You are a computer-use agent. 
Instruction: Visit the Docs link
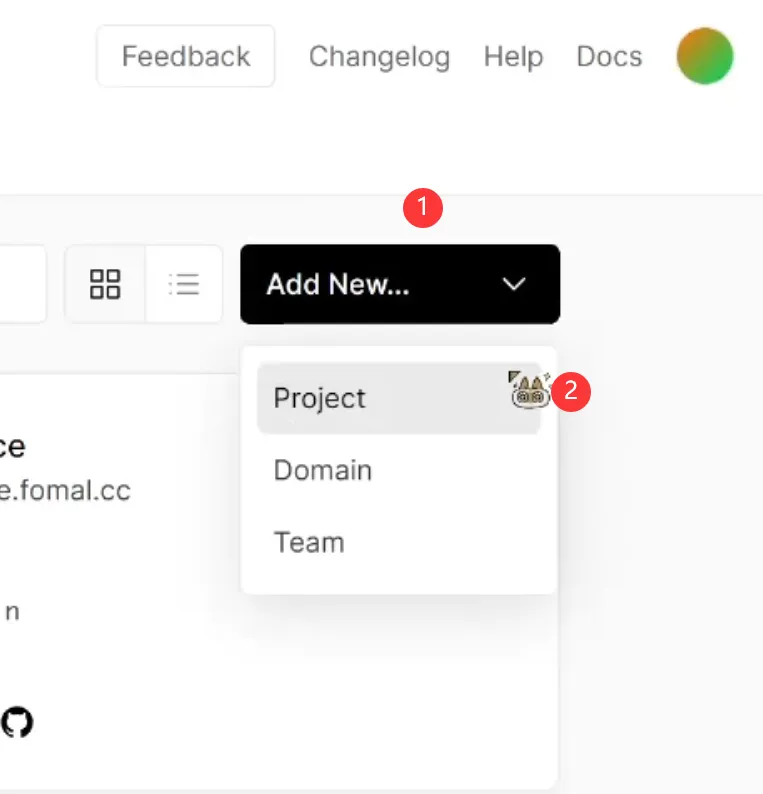point(609,56)
